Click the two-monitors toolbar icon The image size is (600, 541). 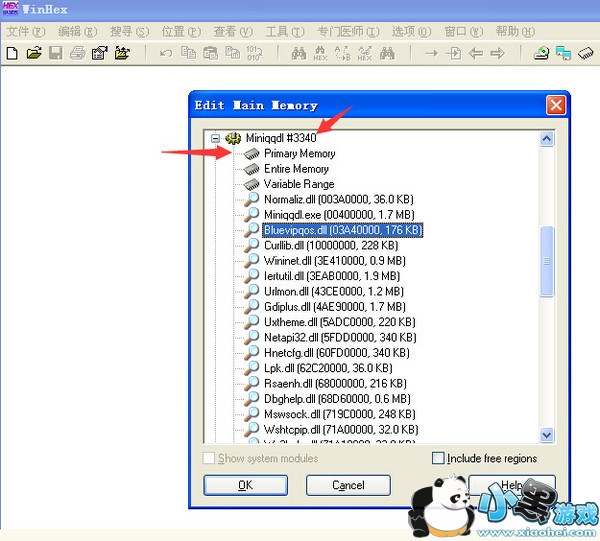click(563, 53)
